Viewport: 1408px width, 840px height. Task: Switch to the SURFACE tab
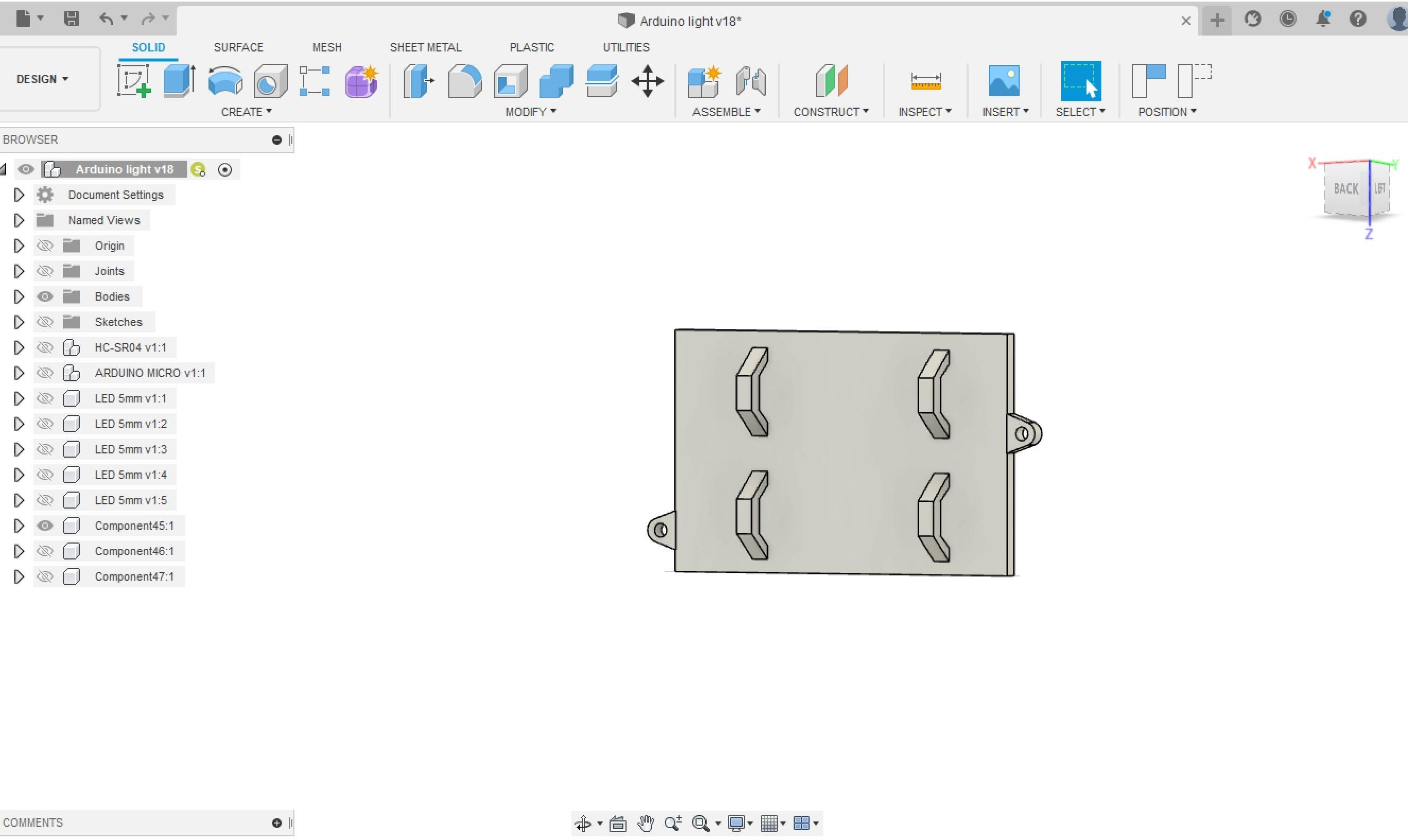pyautogui.click(x=237, y=47)
